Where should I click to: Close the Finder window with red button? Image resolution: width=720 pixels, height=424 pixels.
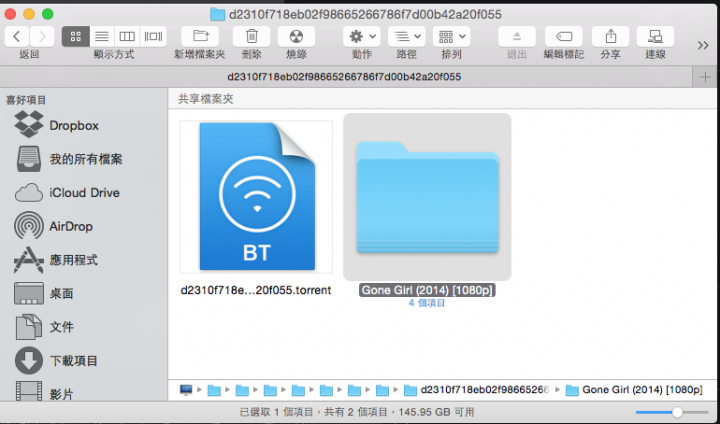click(11, 14)
